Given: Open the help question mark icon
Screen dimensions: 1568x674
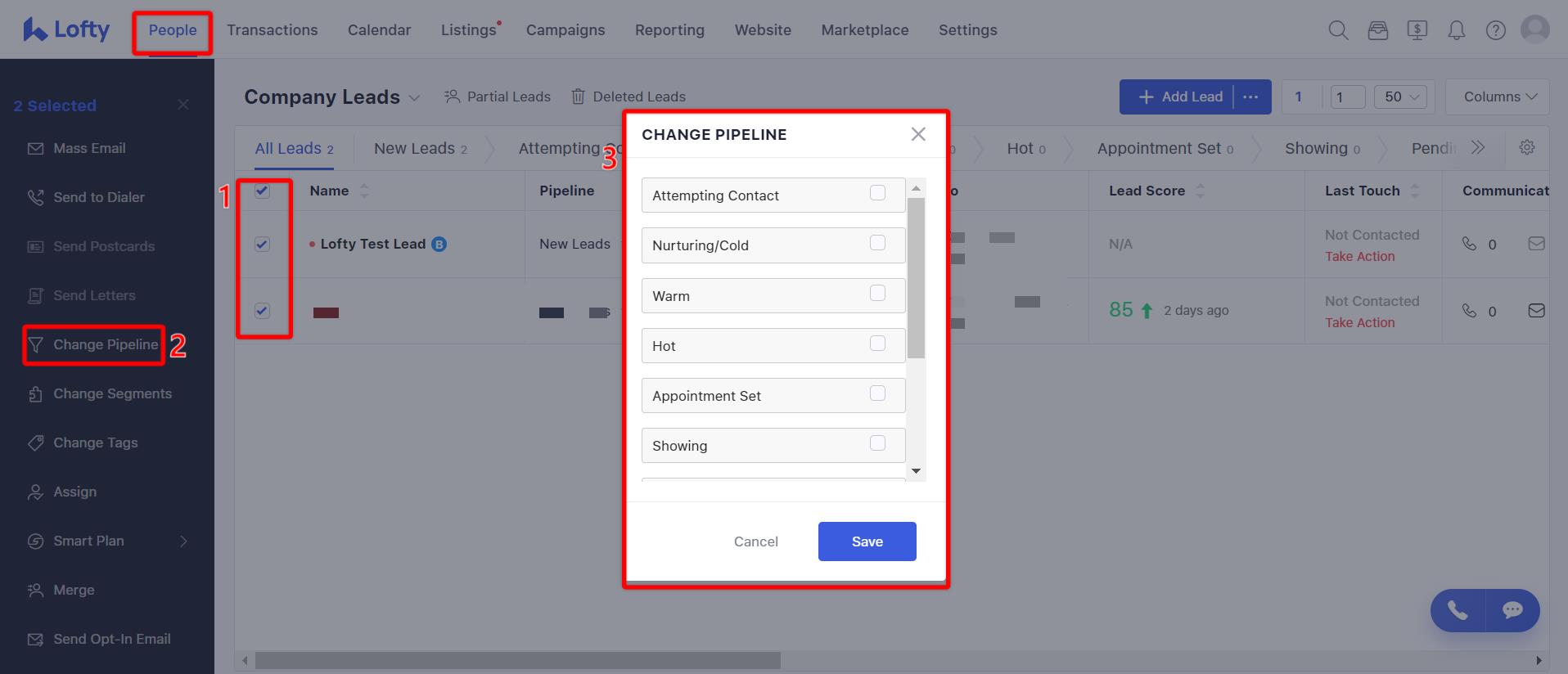Looking at the screenshot, I should click(1496, 30).
